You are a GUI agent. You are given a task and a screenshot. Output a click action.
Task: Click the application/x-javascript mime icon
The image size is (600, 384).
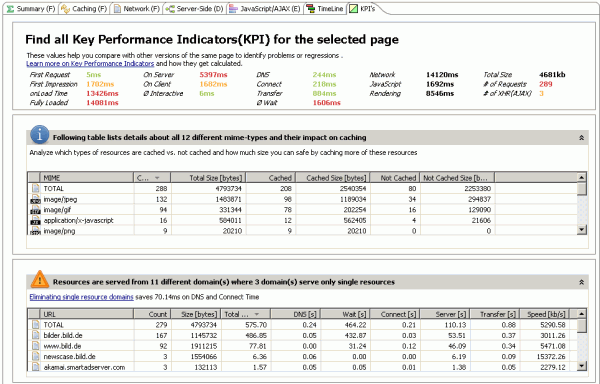pos(36,220)
